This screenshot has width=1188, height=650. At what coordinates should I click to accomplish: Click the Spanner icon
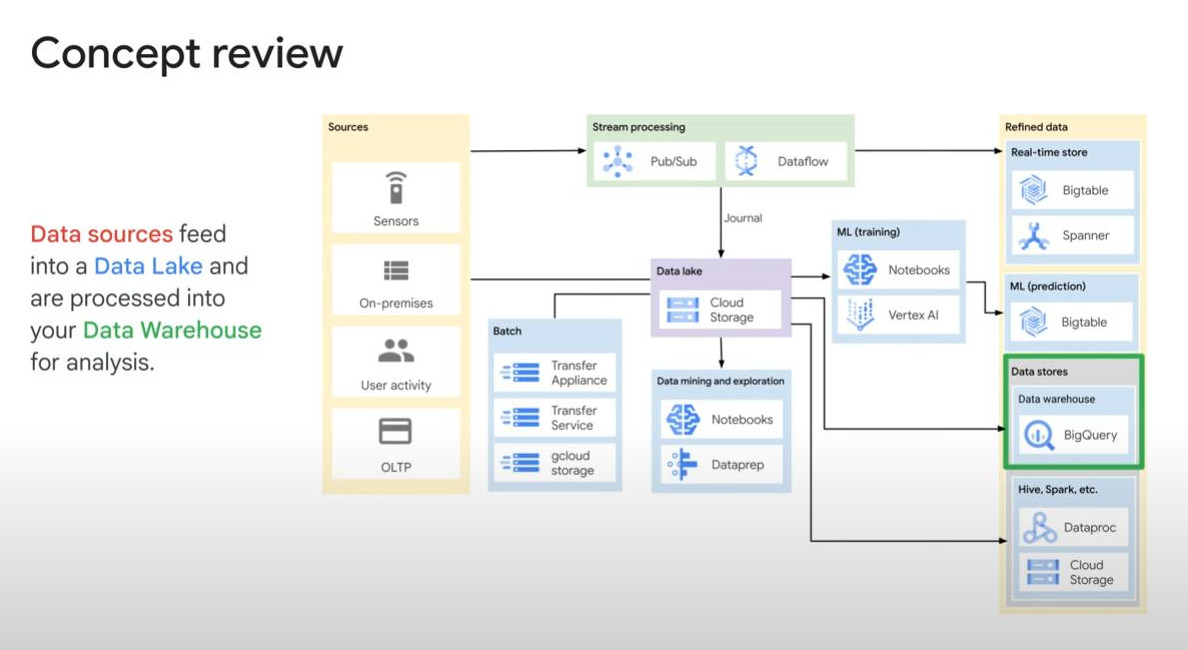coord(1033,236)
